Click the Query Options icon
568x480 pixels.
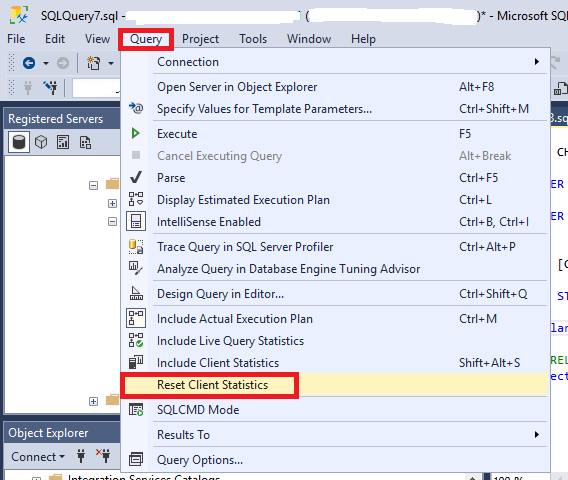(136, 459)
